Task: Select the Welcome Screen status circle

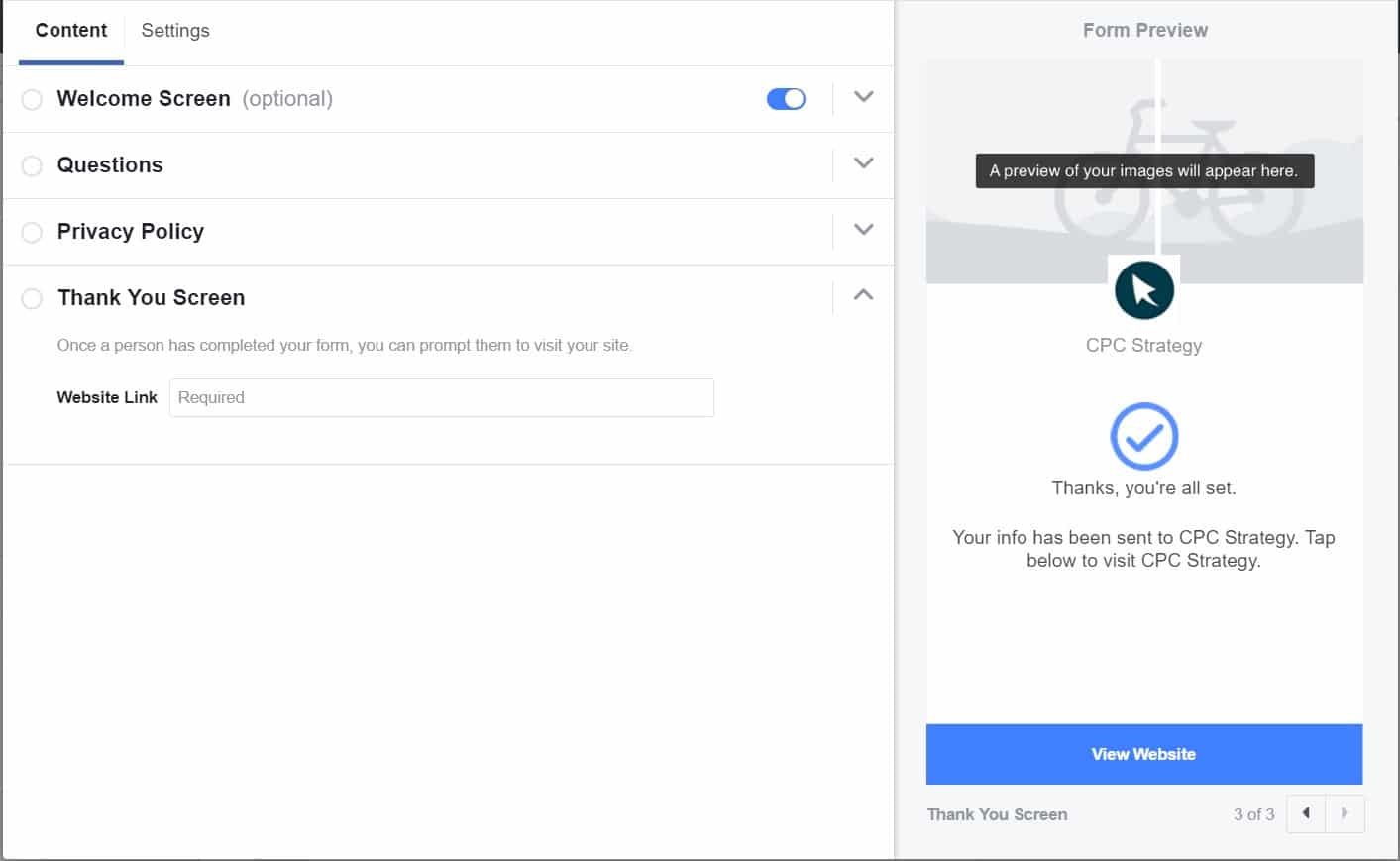Action: [32, 99]
